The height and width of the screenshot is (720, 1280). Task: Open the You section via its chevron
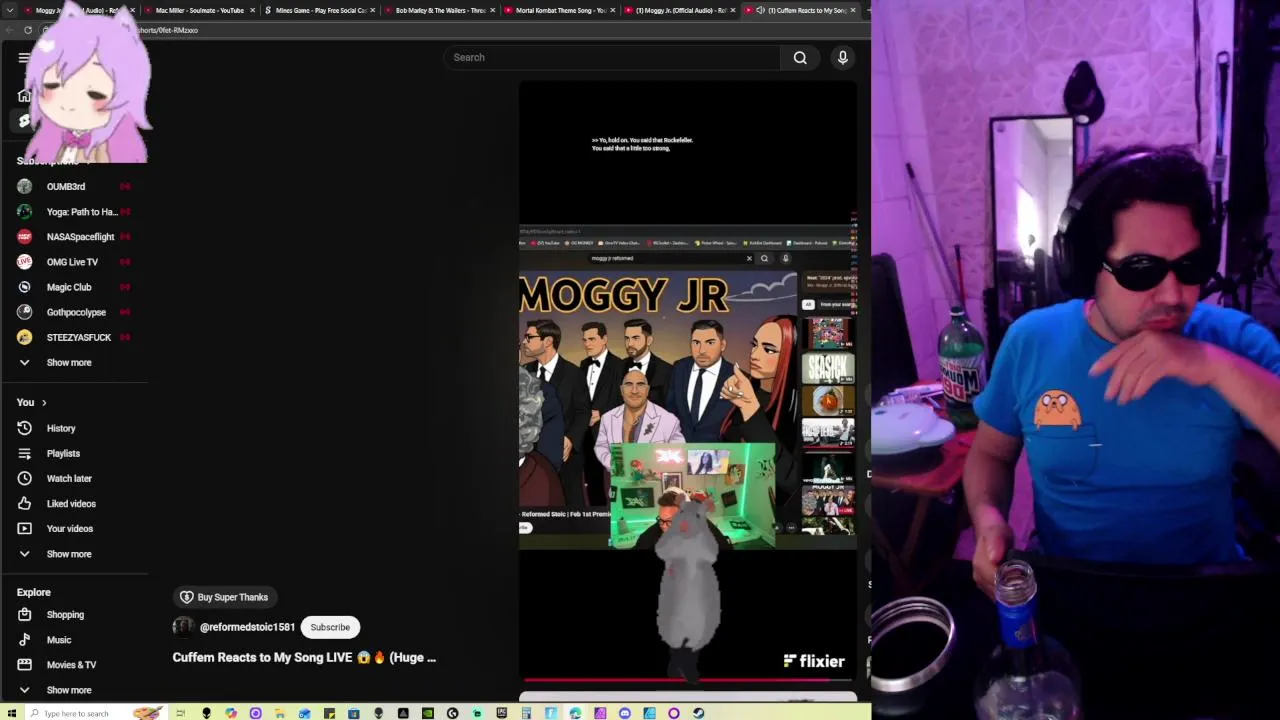44,402
